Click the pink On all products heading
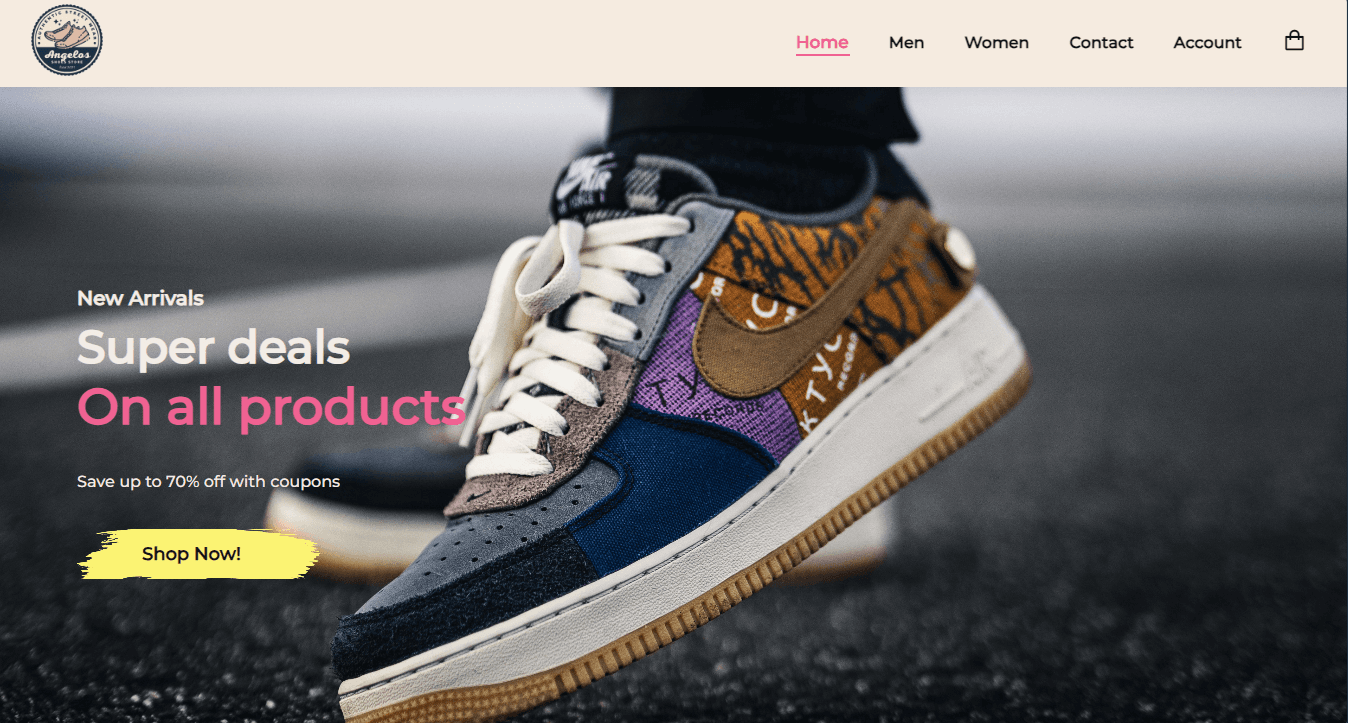This screenshot has width=1348, height=723. pos(271,407)
